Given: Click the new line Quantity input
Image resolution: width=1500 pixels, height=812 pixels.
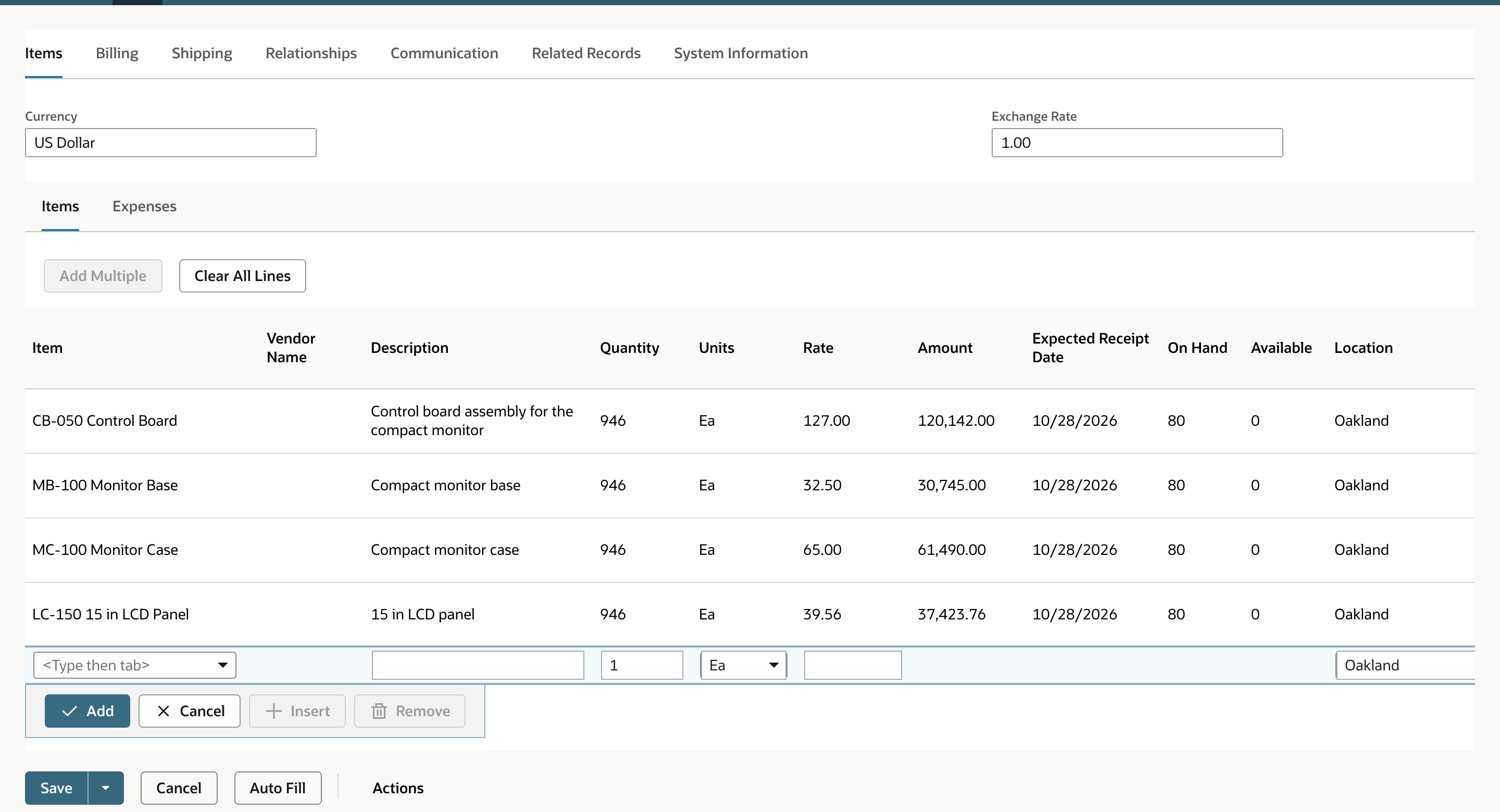Looking at the screenshot, I should tap(642, 665).
